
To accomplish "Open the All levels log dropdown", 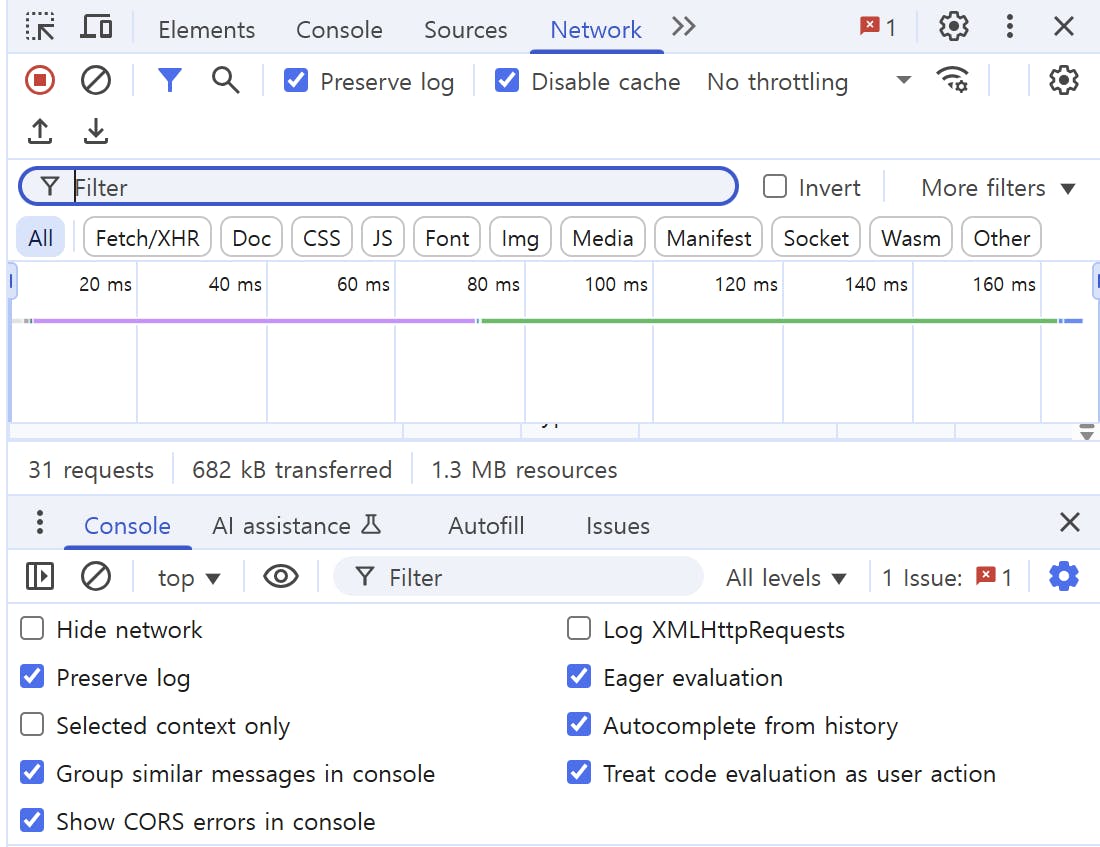I will 786,578.
